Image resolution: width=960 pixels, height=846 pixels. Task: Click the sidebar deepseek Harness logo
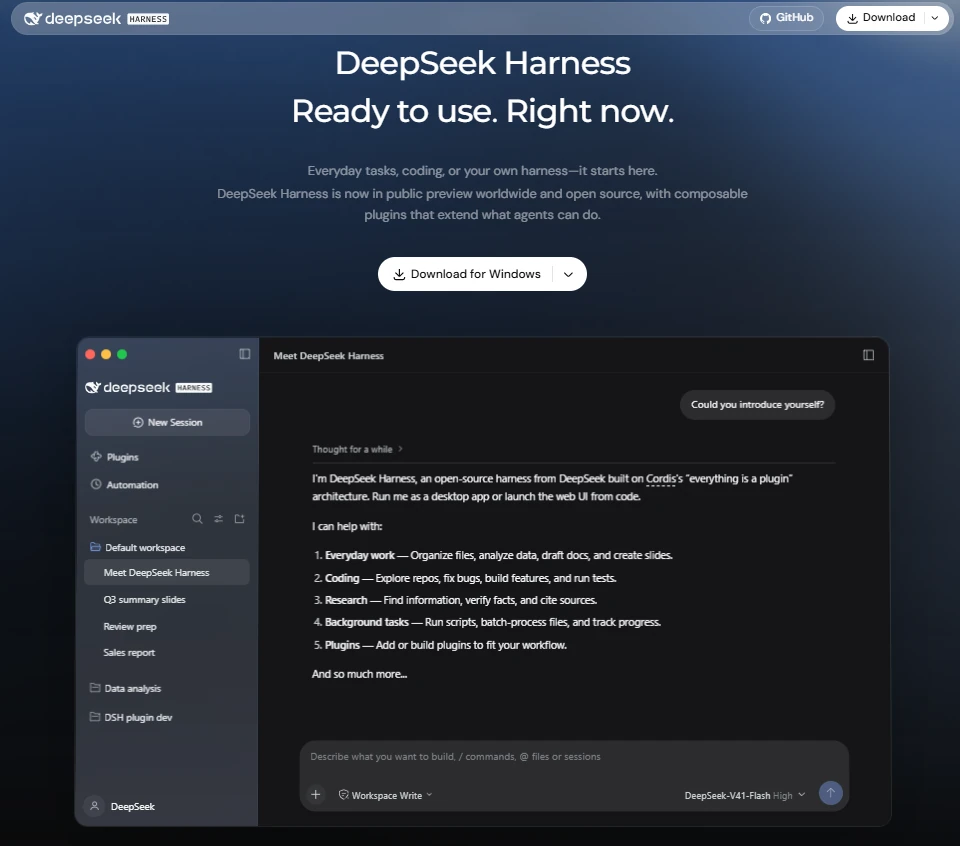tap(149, 387)
